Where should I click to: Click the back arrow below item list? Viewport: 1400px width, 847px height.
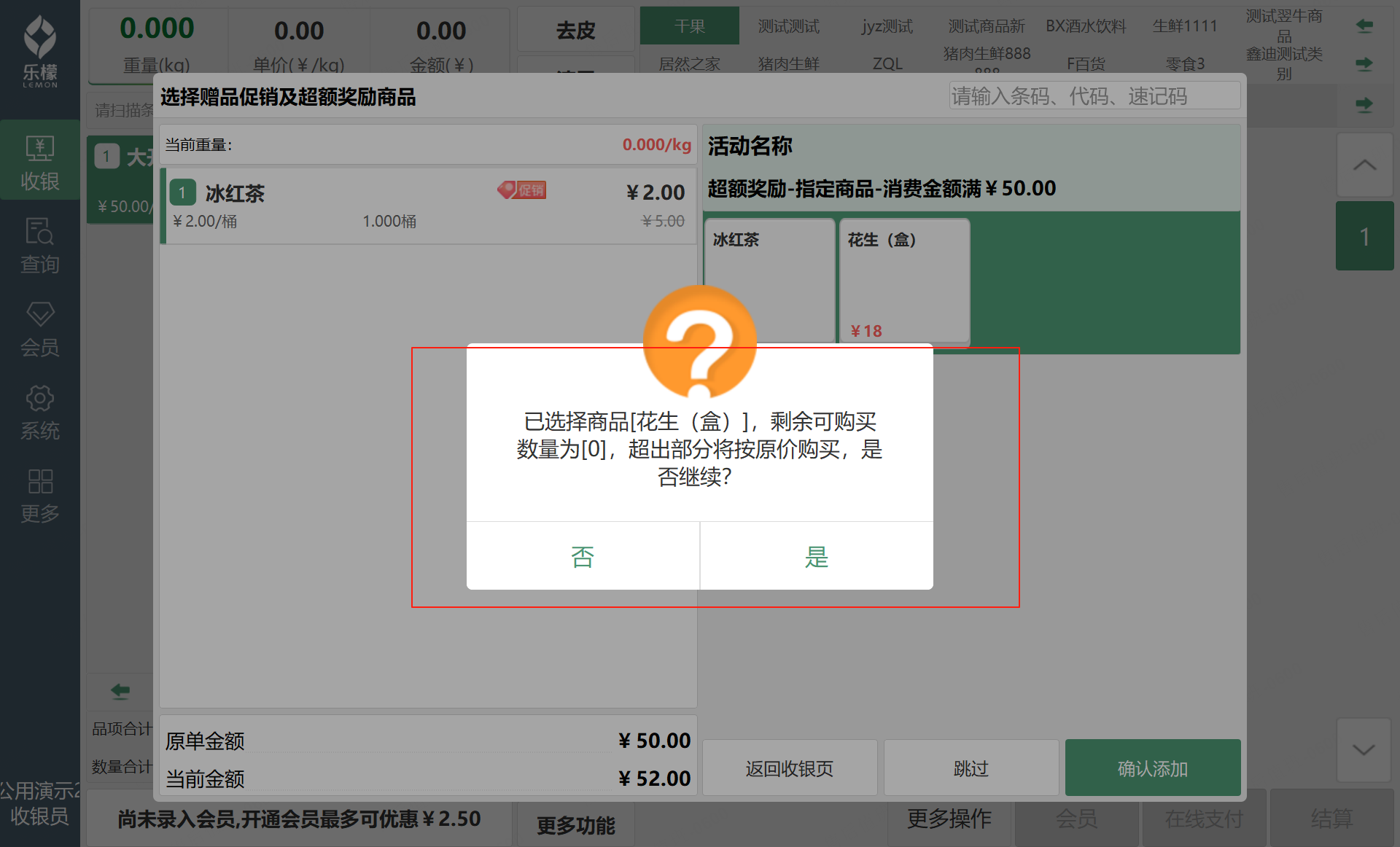(120, 690)
